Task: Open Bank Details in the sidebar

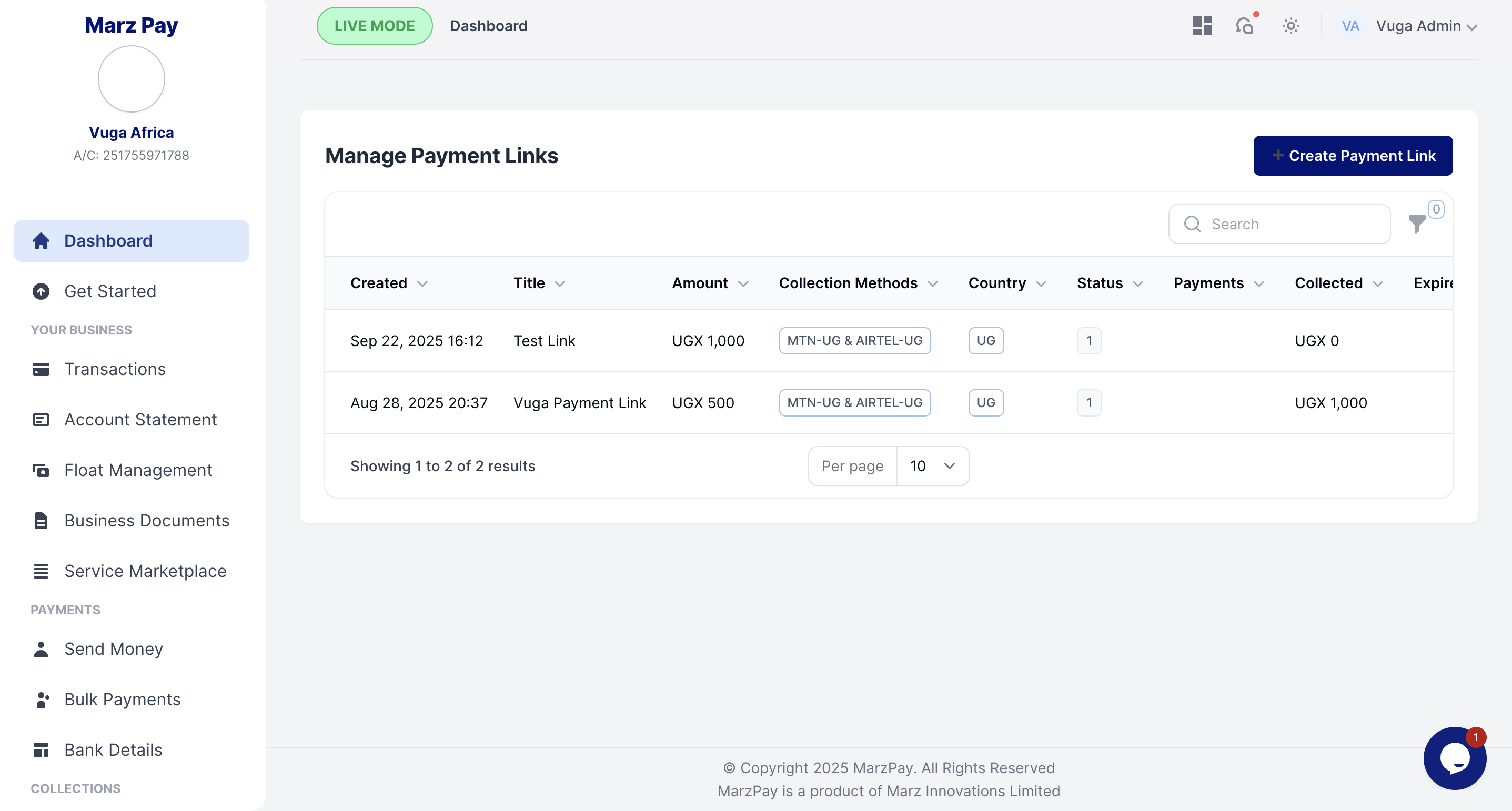Action: (132, 750)
